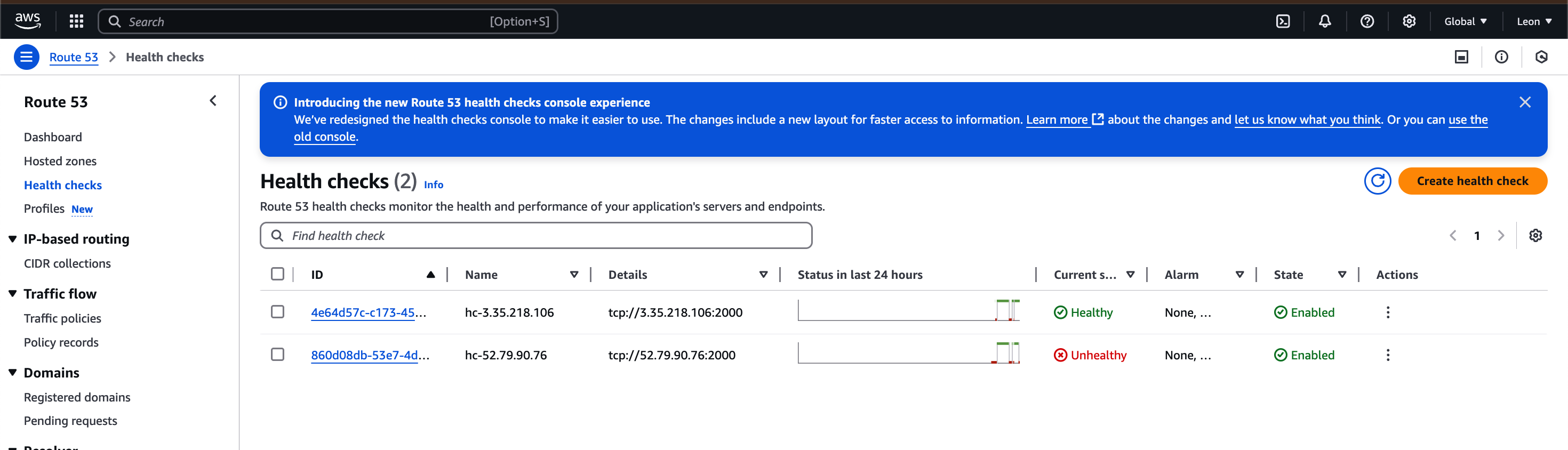Open the help question mark menu
Image resolution: width=1568 pixels, height=450 pixels.
(1366, 21)
